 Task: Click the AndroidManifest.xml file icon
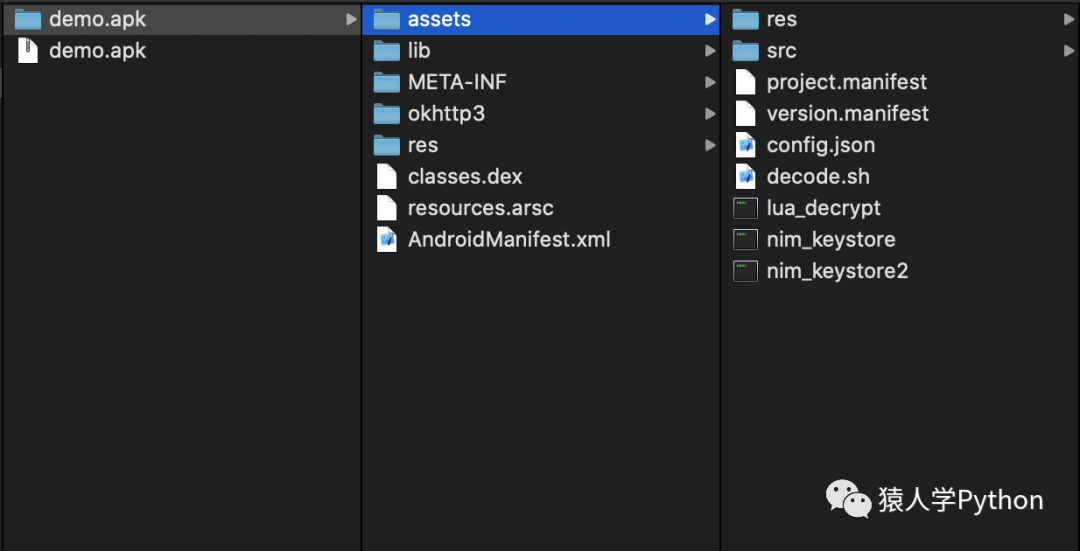pyautogui.click(x=387, y=240)
